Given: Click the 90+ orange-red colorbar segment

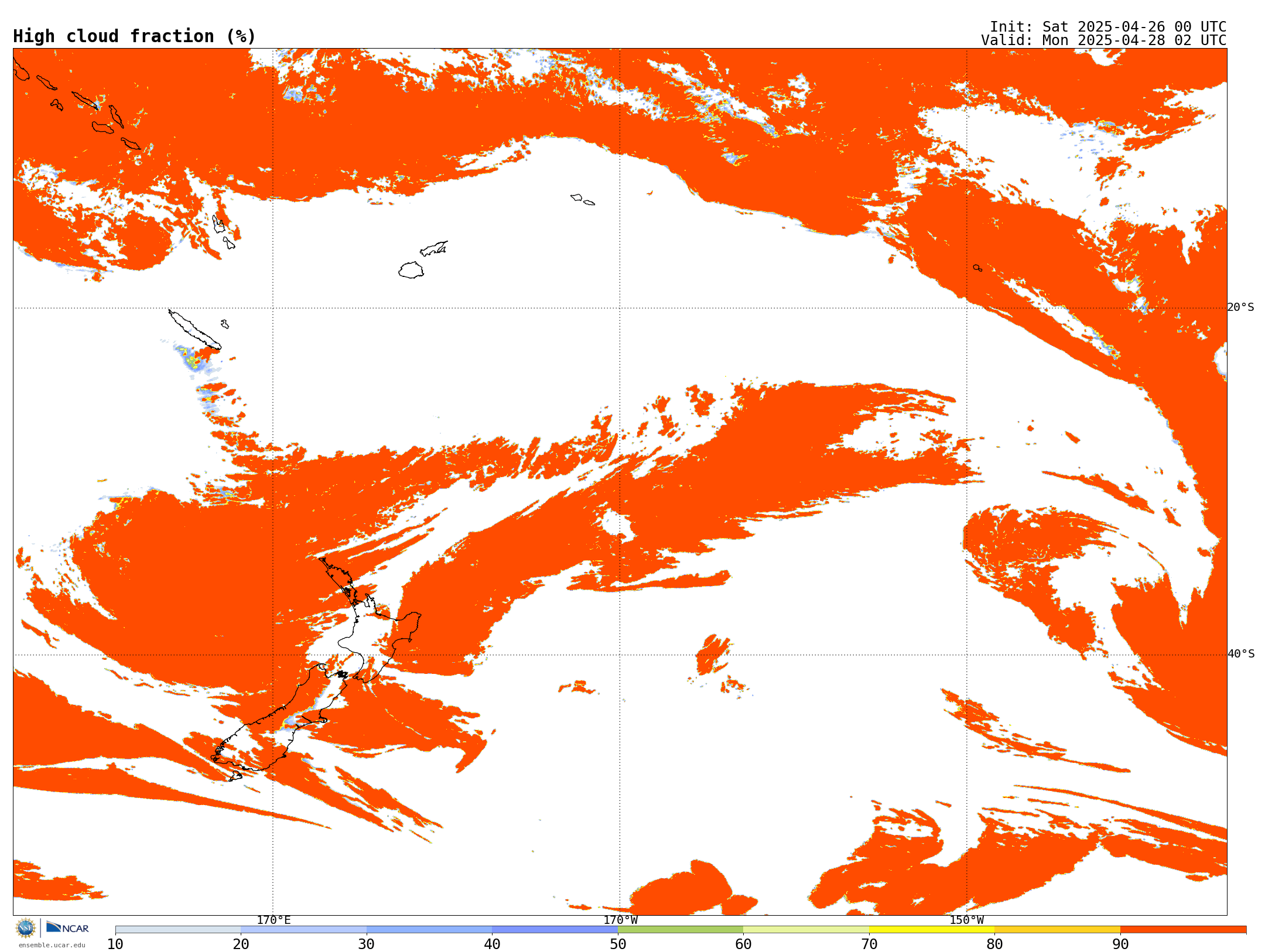Looking at the screenshot, I should (x=1183, y=930).
